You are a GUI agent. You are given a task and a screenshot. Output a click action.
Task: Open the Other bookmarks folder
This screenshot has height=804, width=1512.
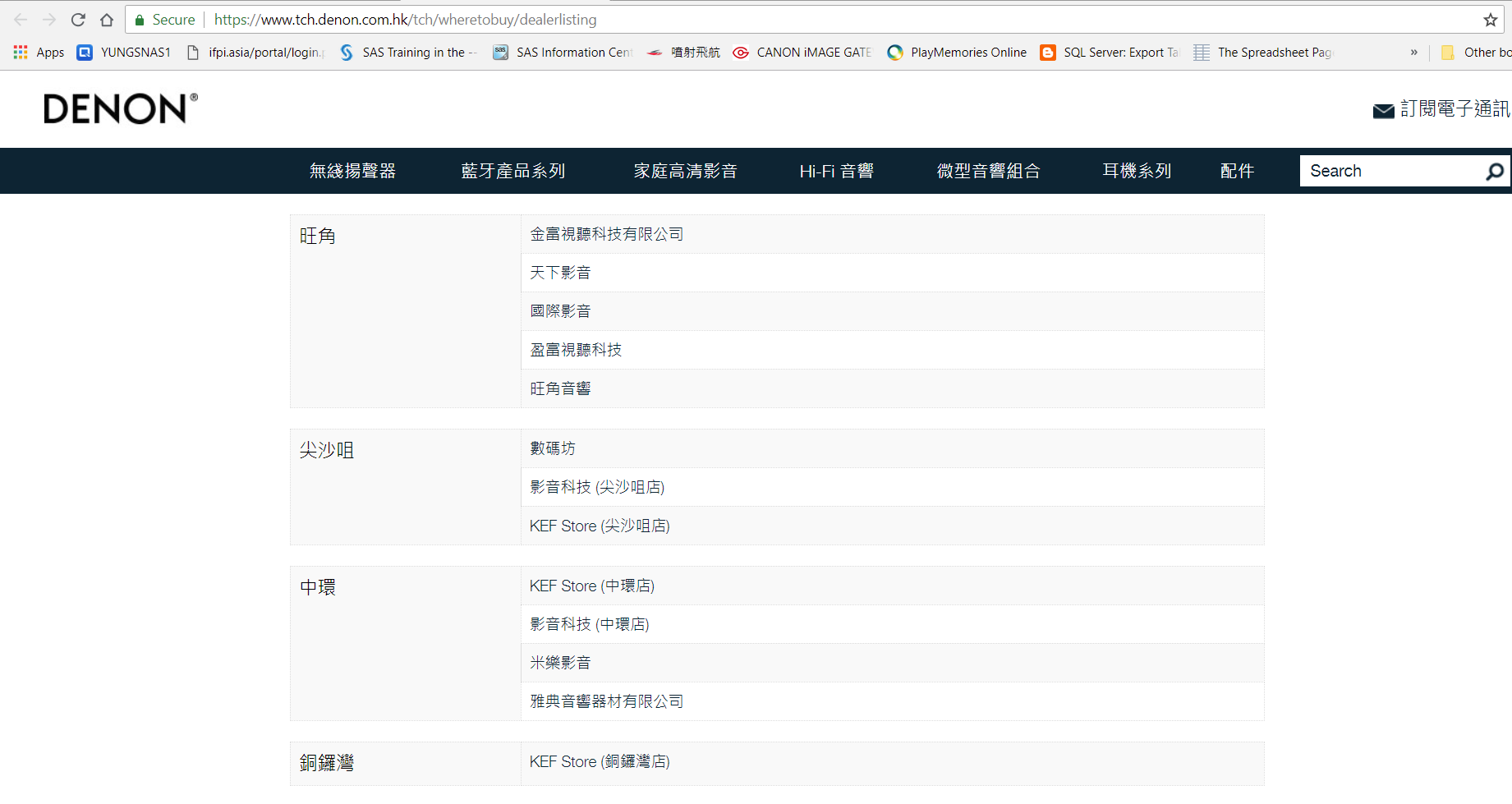1476,53
